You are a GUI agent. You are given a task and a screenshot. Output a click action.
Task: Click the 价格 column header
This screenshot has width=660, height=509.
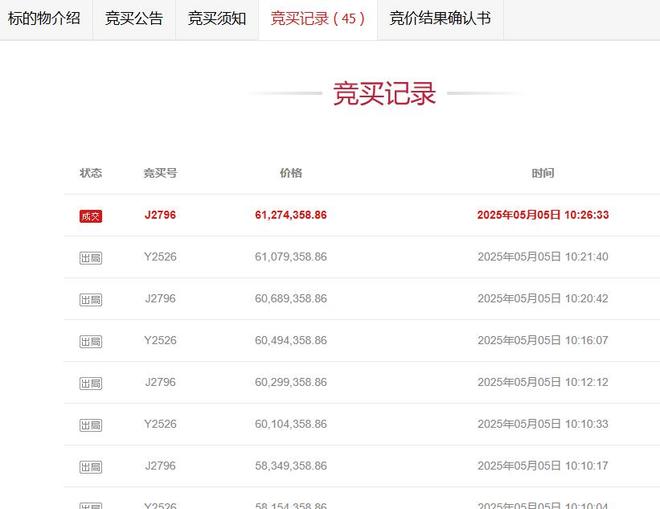point(291,173)
